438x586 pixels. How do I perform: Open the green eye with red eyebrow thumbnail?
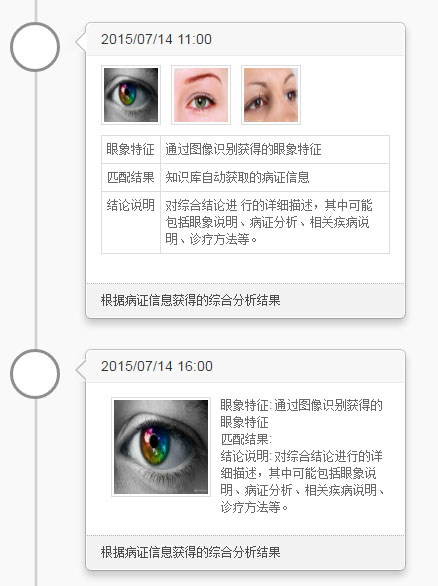pyautogui.click(x=201, y=95)
